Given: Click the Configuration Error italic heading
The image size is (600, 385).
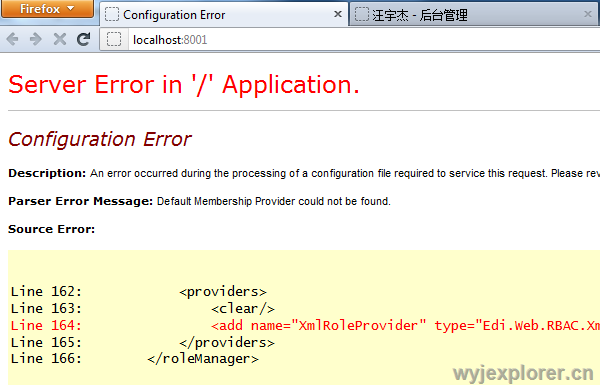Looking at the screenshot, I should click(99, 139).
